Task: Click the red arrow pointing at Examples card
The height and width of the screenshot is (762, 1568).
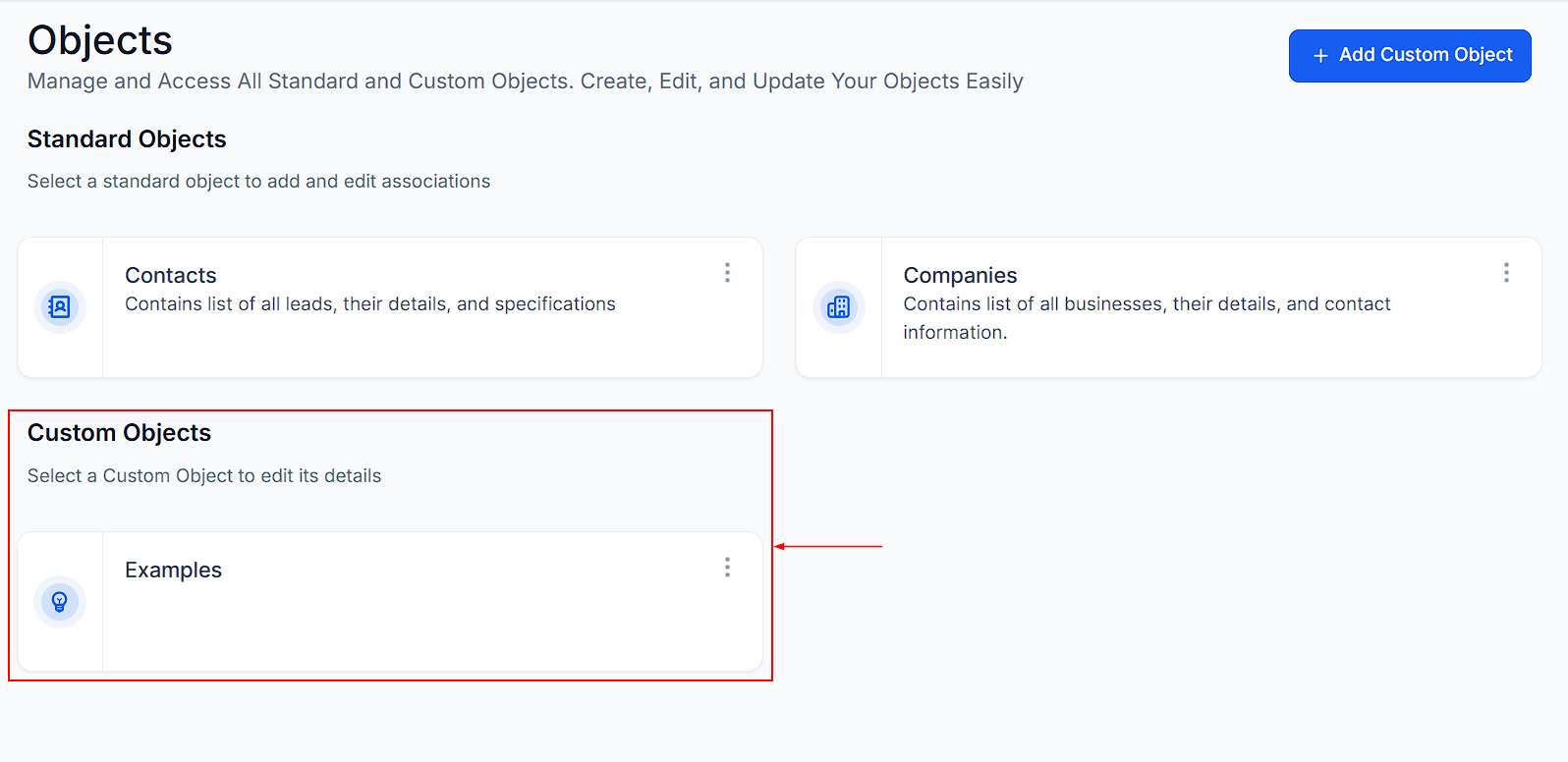Action: 828,546
